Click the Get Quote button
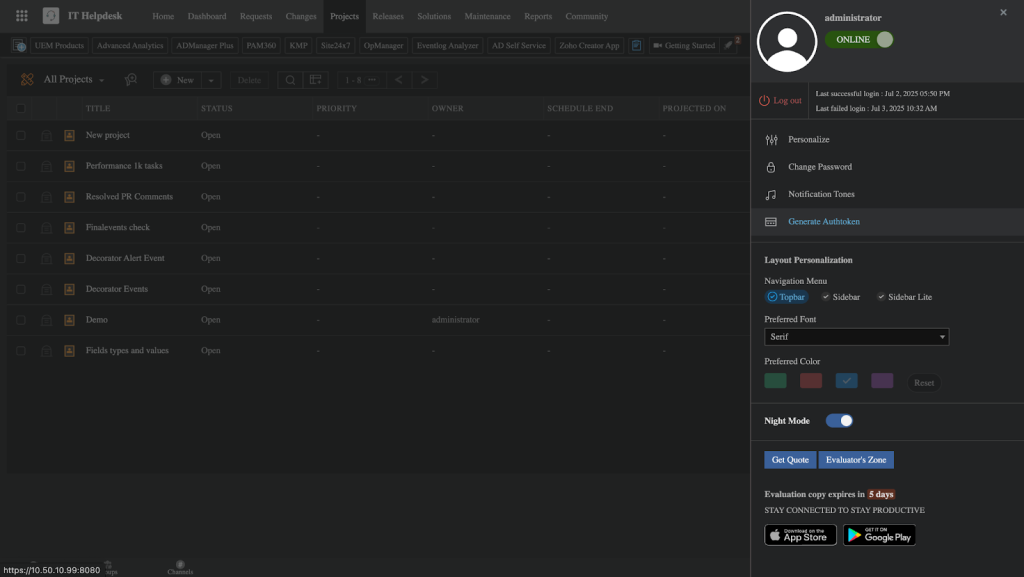Screen dimensions: 1024x577 tap(790, 460)
